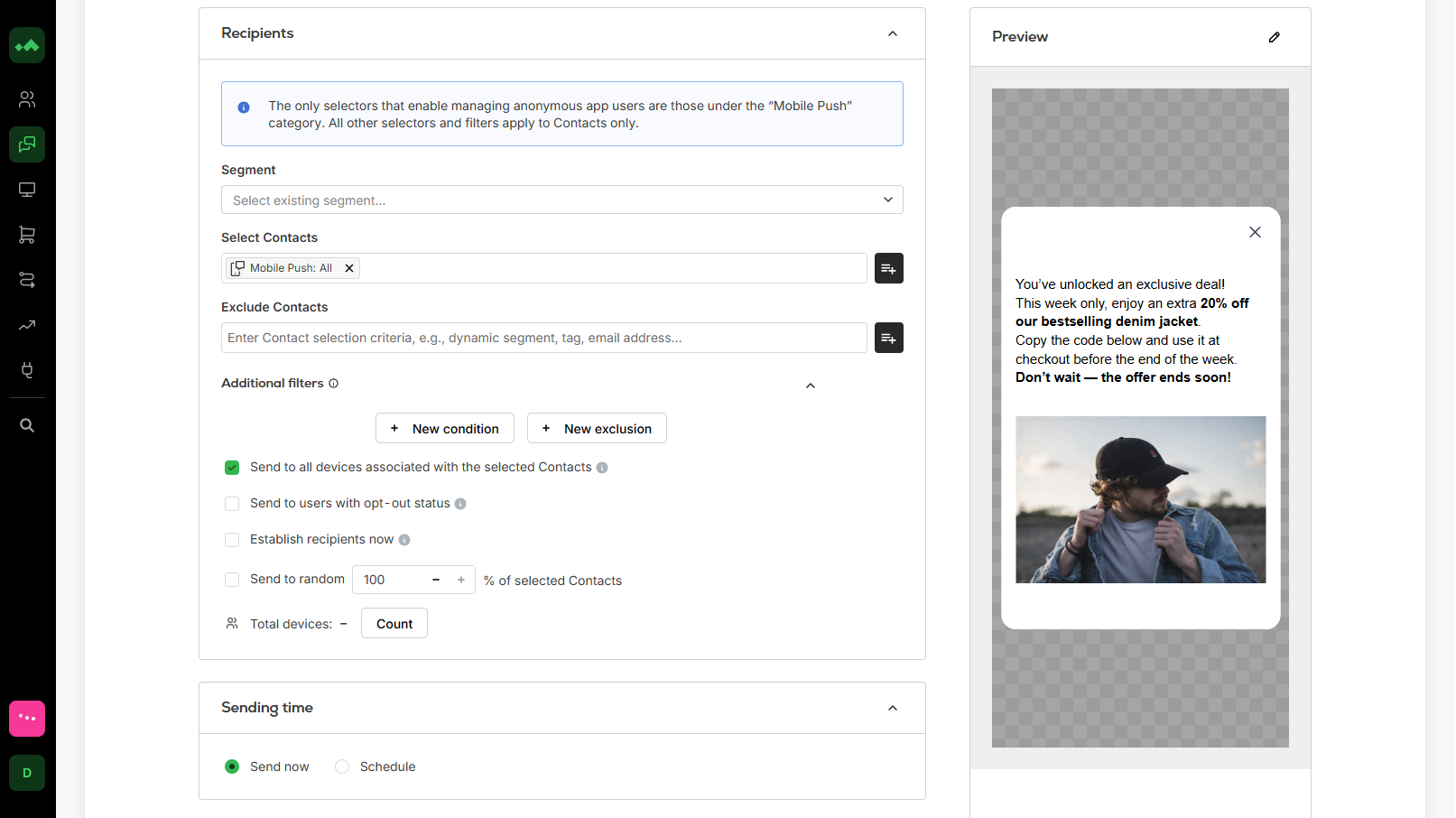Check Establish recipients now
The height and width of the screenshot is (818, 1456).
(x=232, y=540)
